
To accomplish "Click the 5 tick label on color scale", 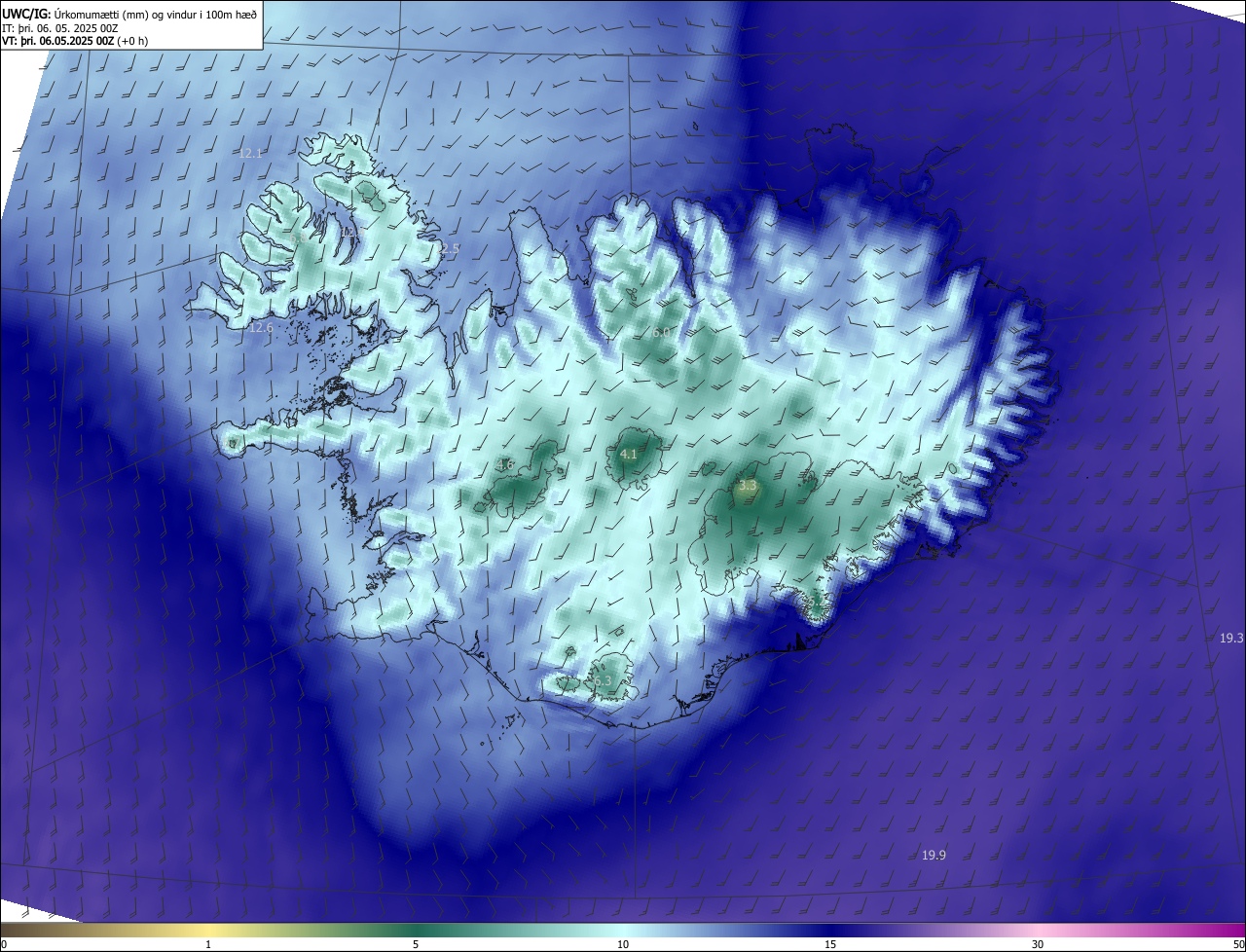I will [416, 944].
